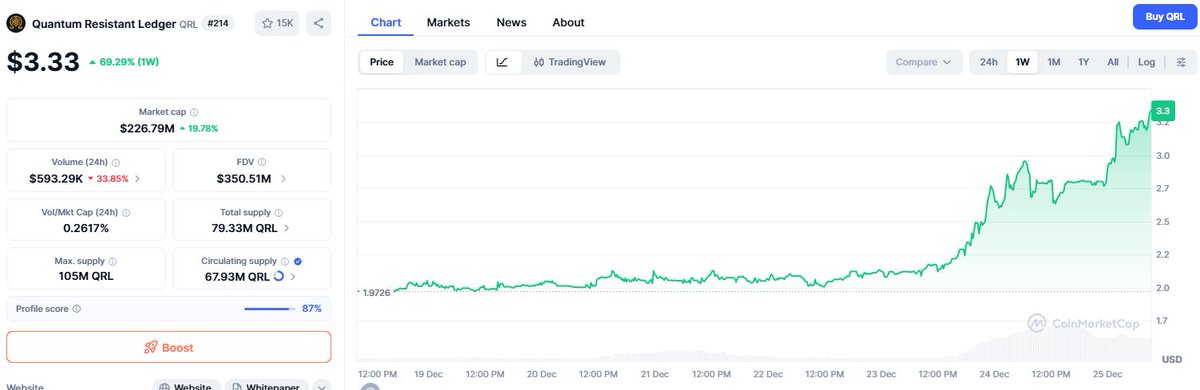
Task: Click the Quantum Resistant Ledger coin logo
Action: 16,22
